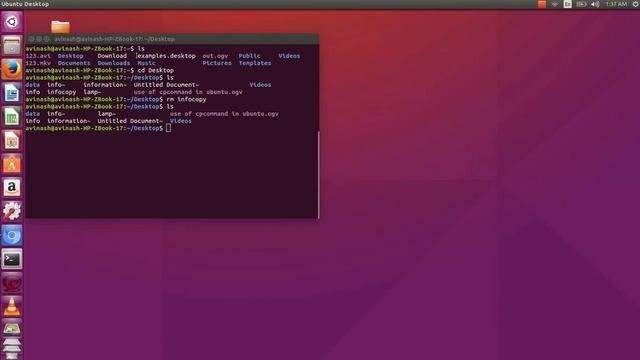Click the 'rm infocopy' command text

click(x=186, y=99)
